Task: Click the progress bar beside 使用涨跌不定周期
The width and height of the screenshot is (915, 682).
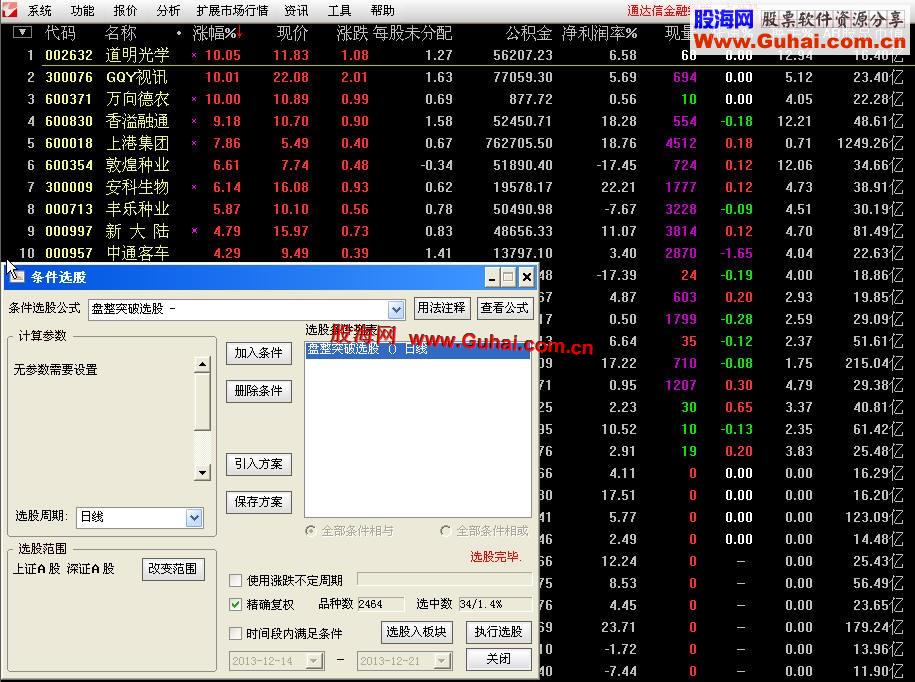Action: pos(445,579)
